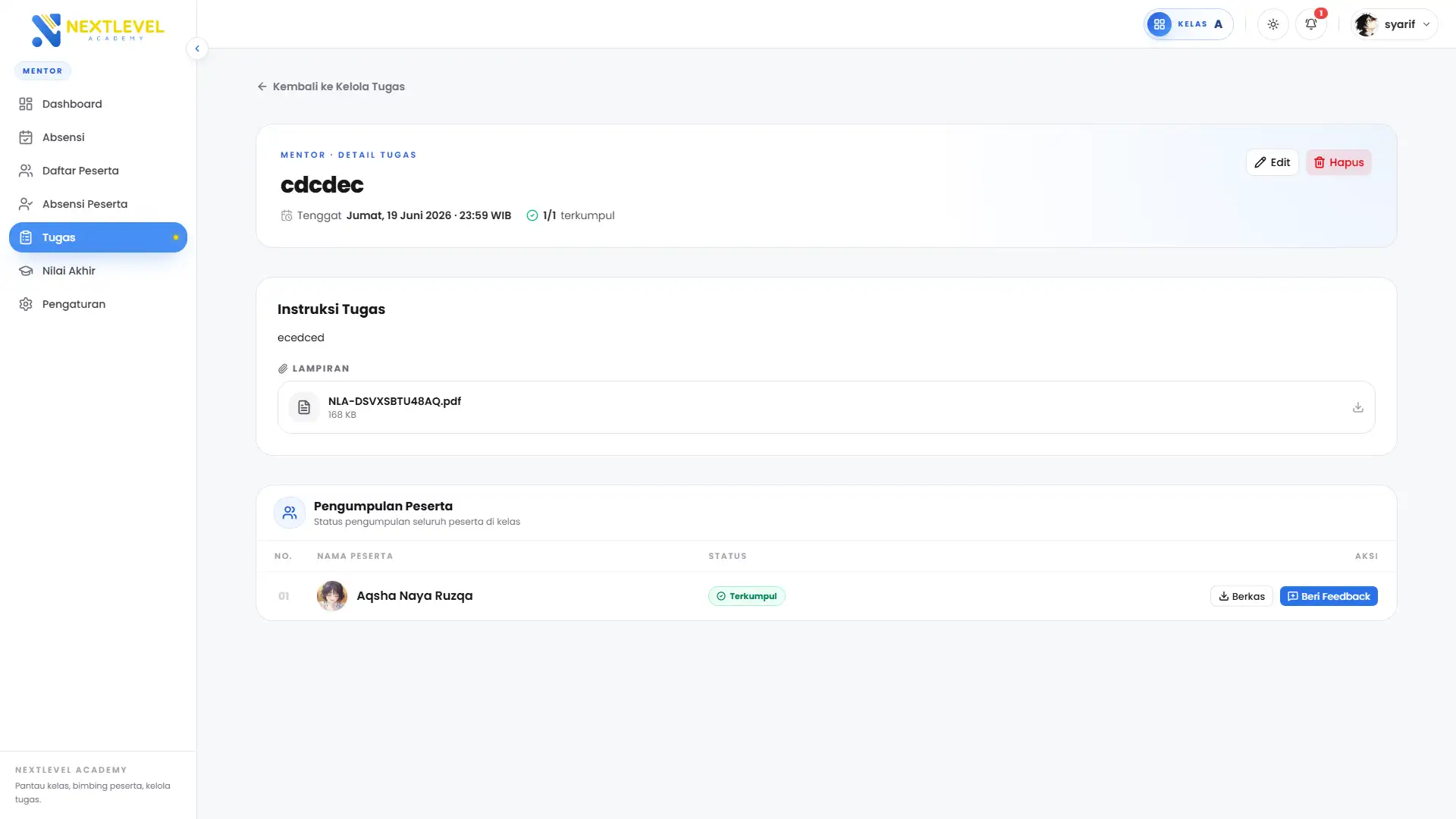
Task: Open the Kelas A class switcher
Action: 1188,24
